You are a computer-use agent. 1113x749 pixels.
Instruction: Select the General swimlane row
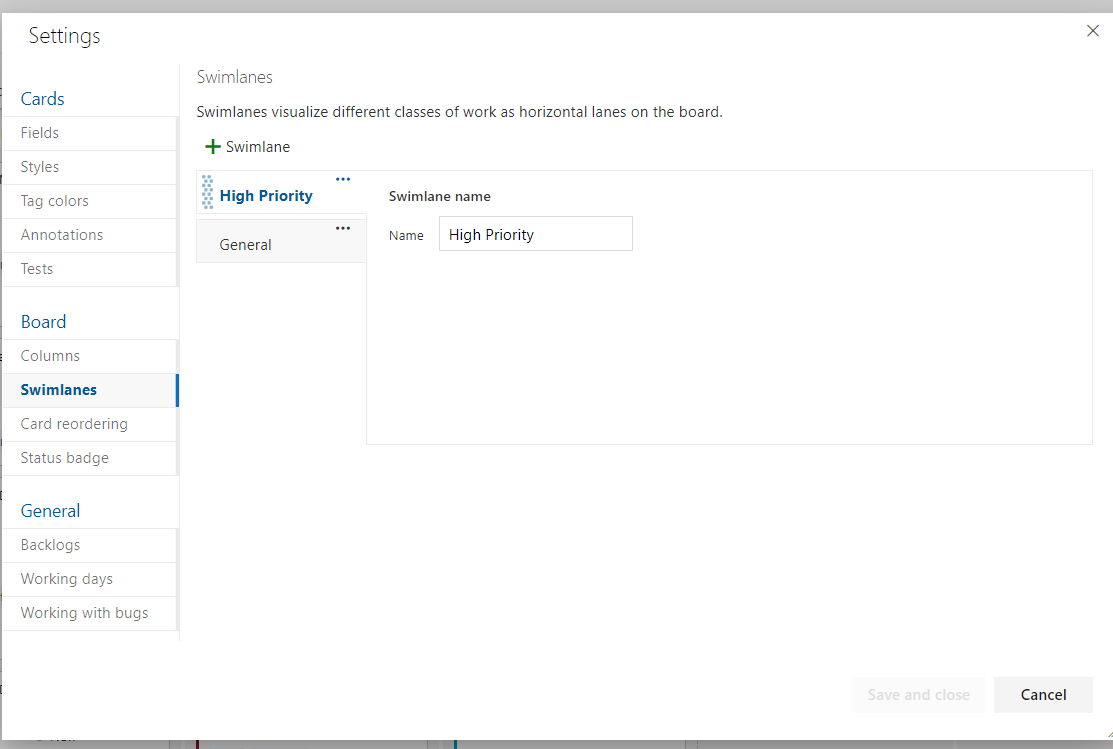281,241
